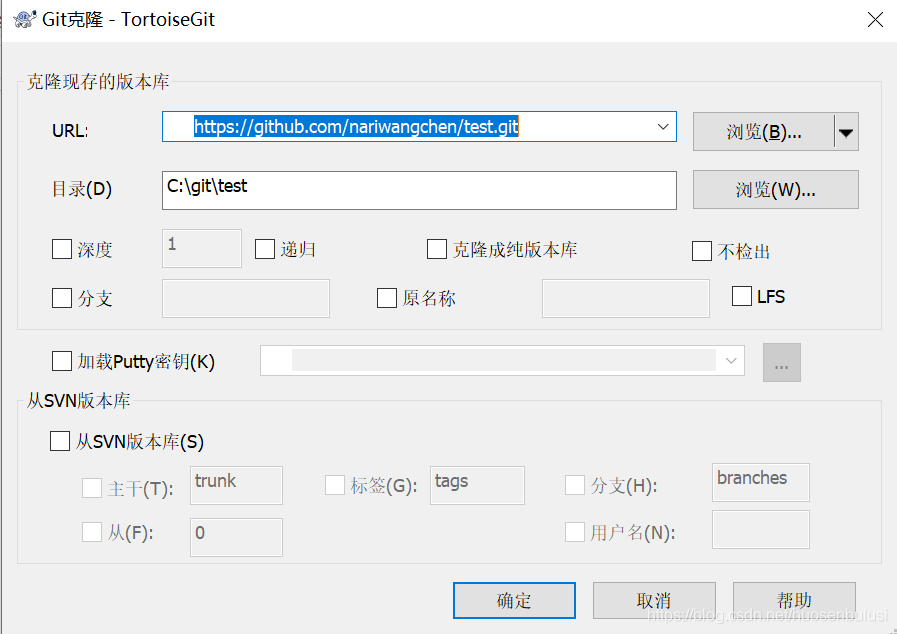Click the origin name input field
This screenshot has height=634, width=897.
(x=626, y=298)
